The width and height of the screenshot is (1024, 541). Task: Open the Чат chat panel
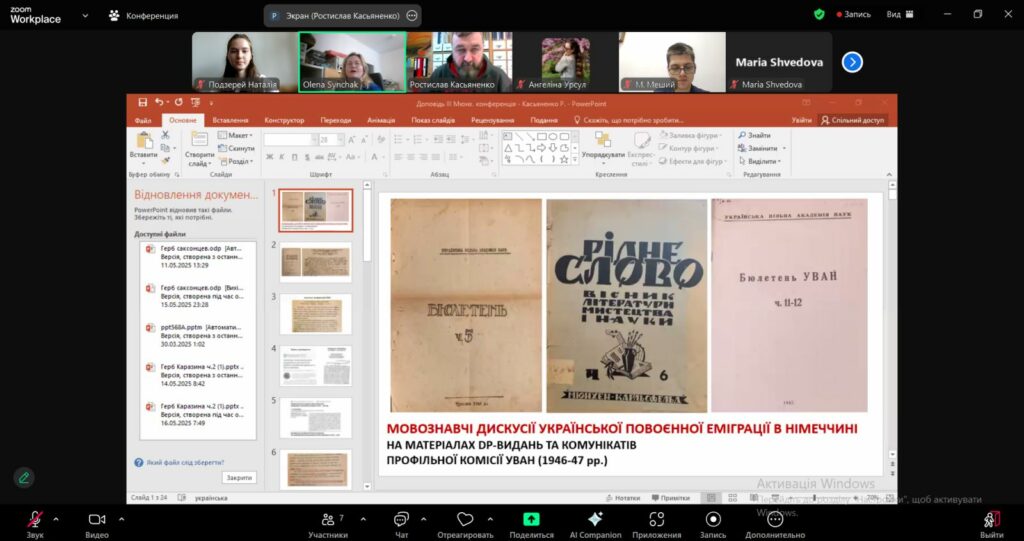coord(401,524)
